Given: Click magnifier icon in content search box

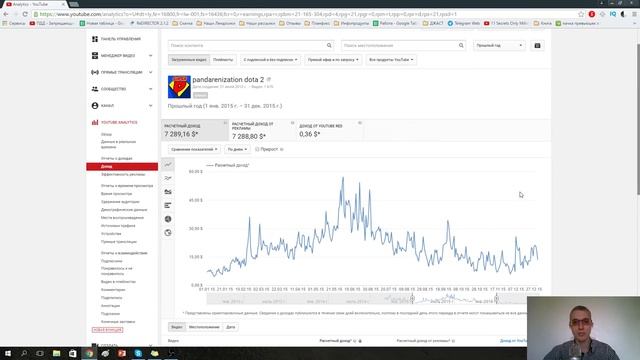Looking at the screenshot, I should (x=329, y=45).
